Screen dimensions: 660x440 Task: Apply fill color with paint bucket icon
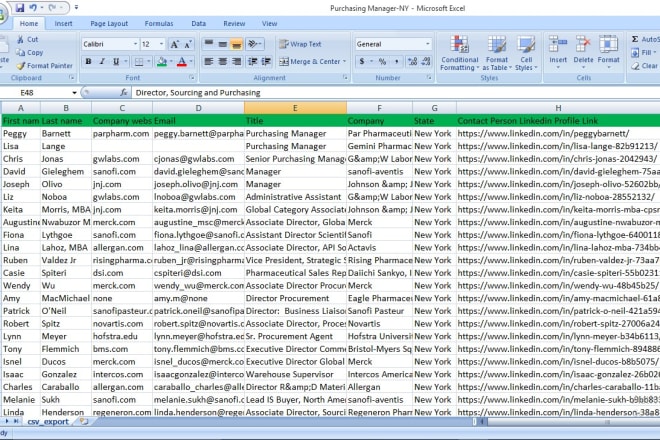[x=162, y=62]
